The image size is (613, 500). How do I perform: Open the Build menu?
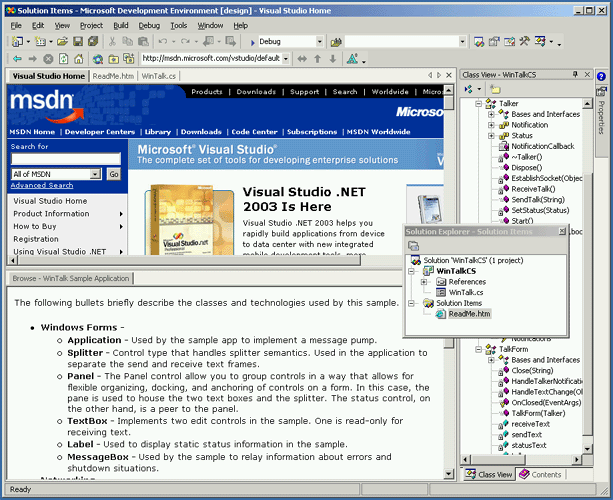[x=121, y=26]
